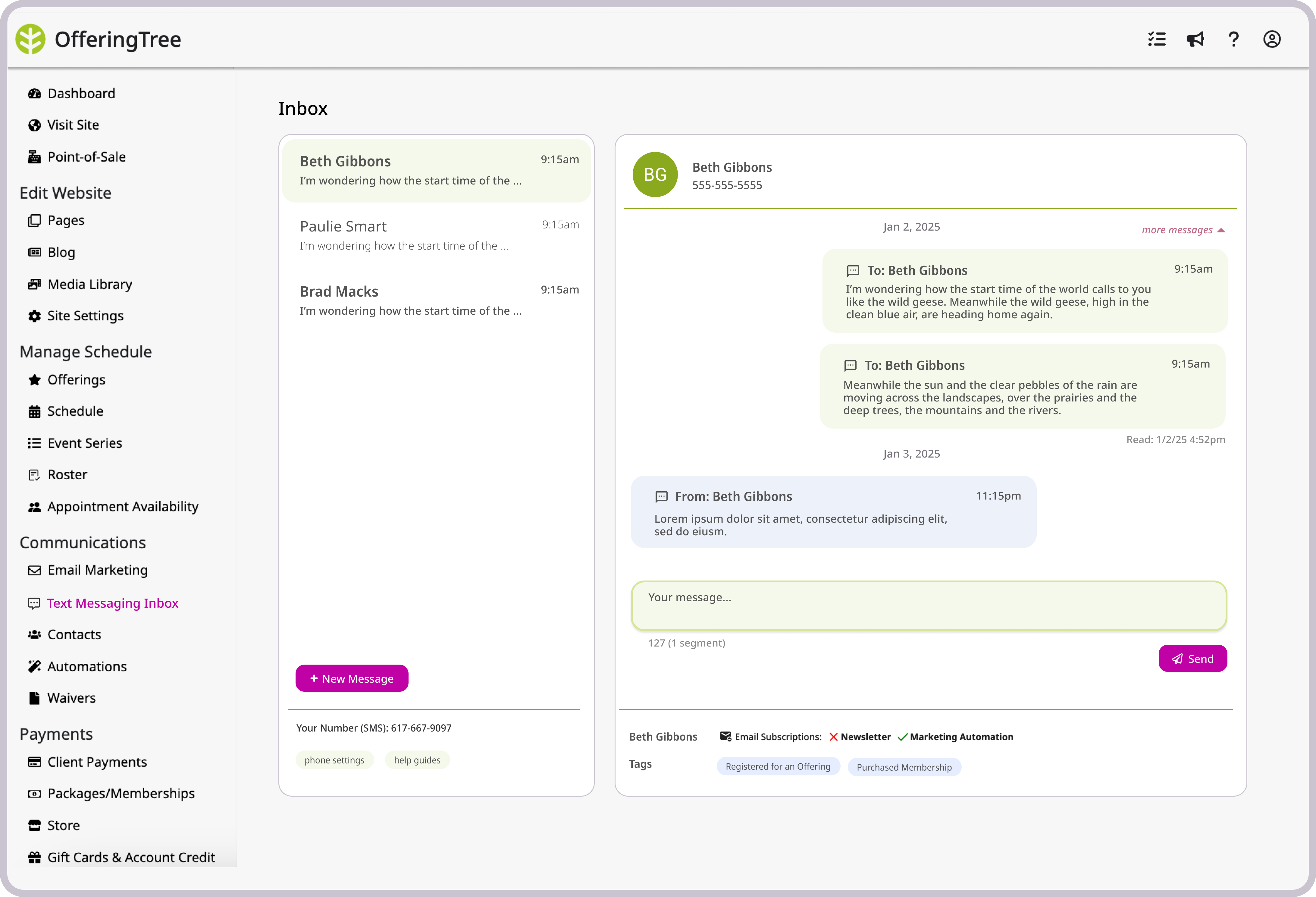
Task: Click the Offerings star icon in sidebar
Action: click(x=34, y=380)
